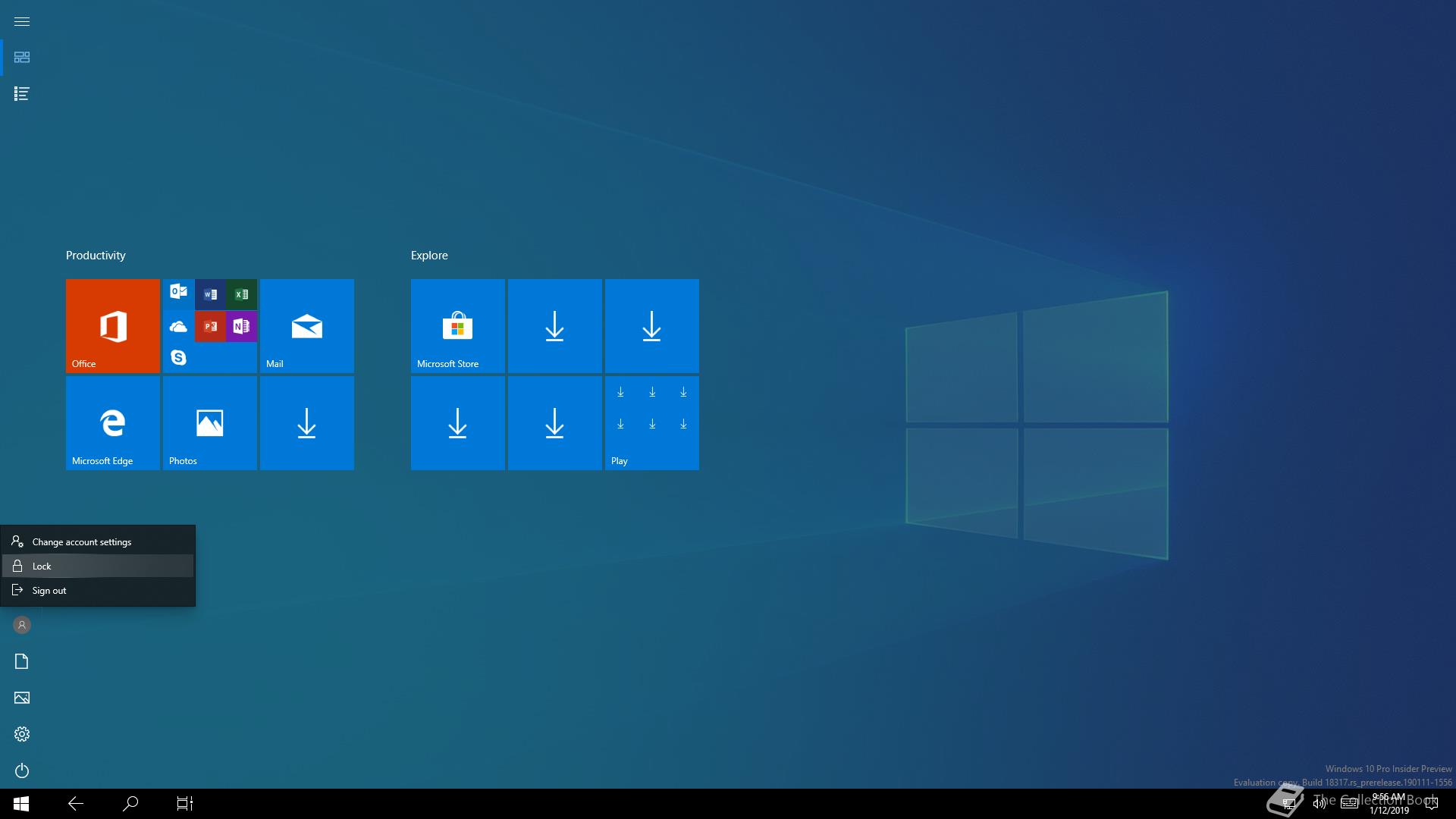The height and width of the screenshot is (819, 1456).
Task: Launch Excel from the Office folder tile
Action: coord(241,294)
